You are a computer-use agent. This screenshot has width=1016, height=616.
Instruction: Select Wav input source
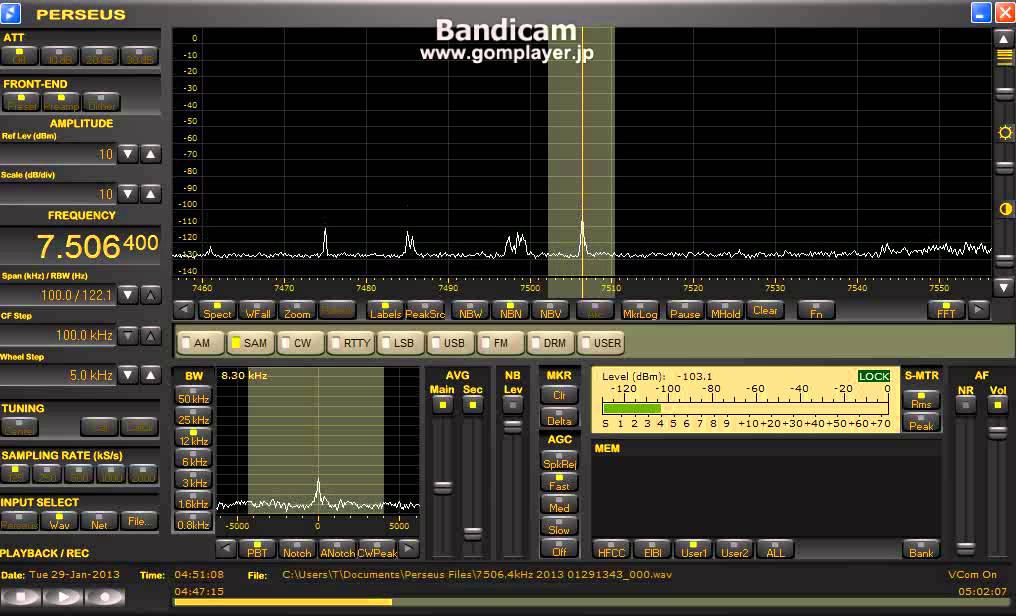[x=59, y=521]
